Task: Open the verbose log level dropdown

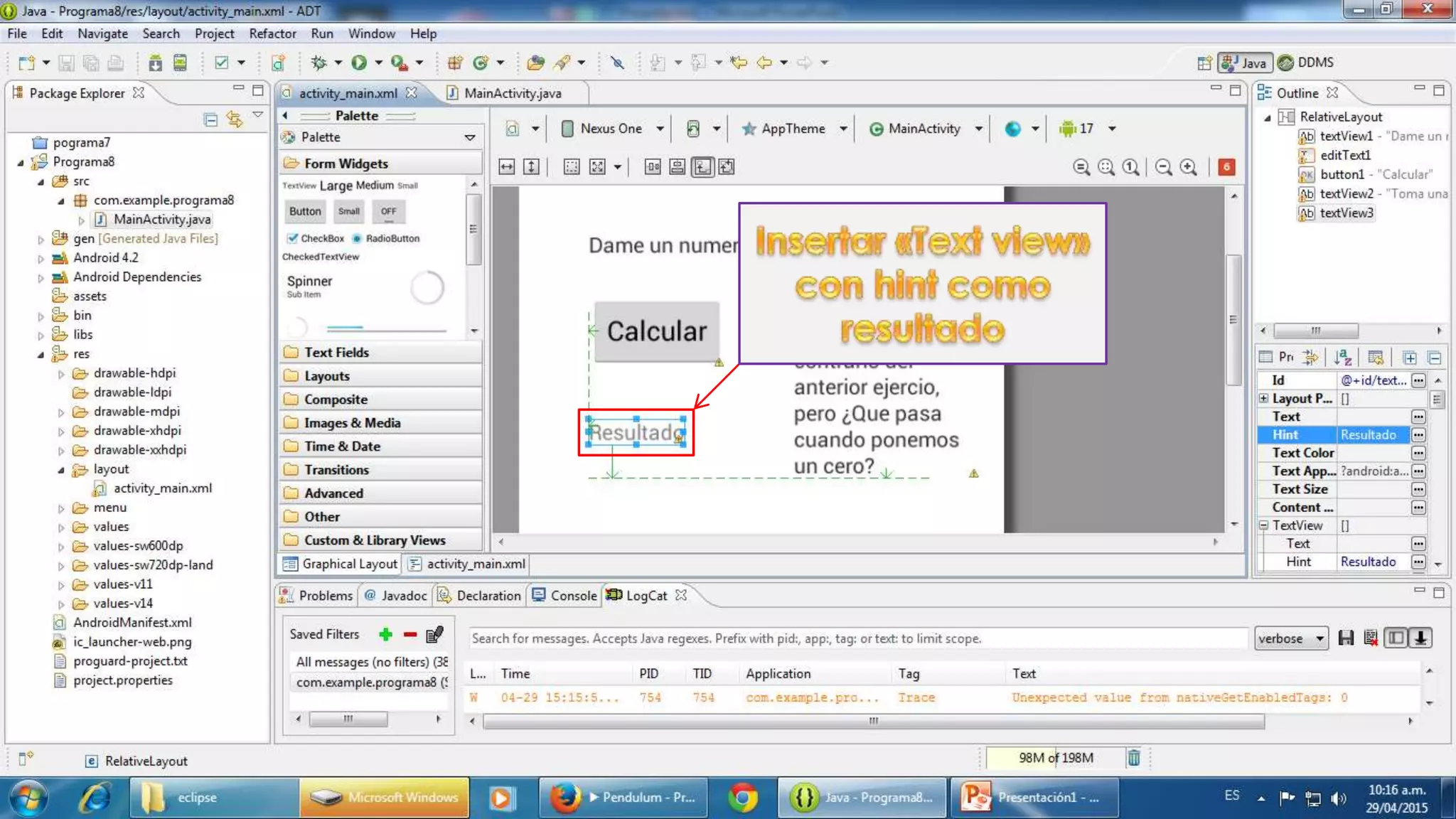Action: point(1291,638)
